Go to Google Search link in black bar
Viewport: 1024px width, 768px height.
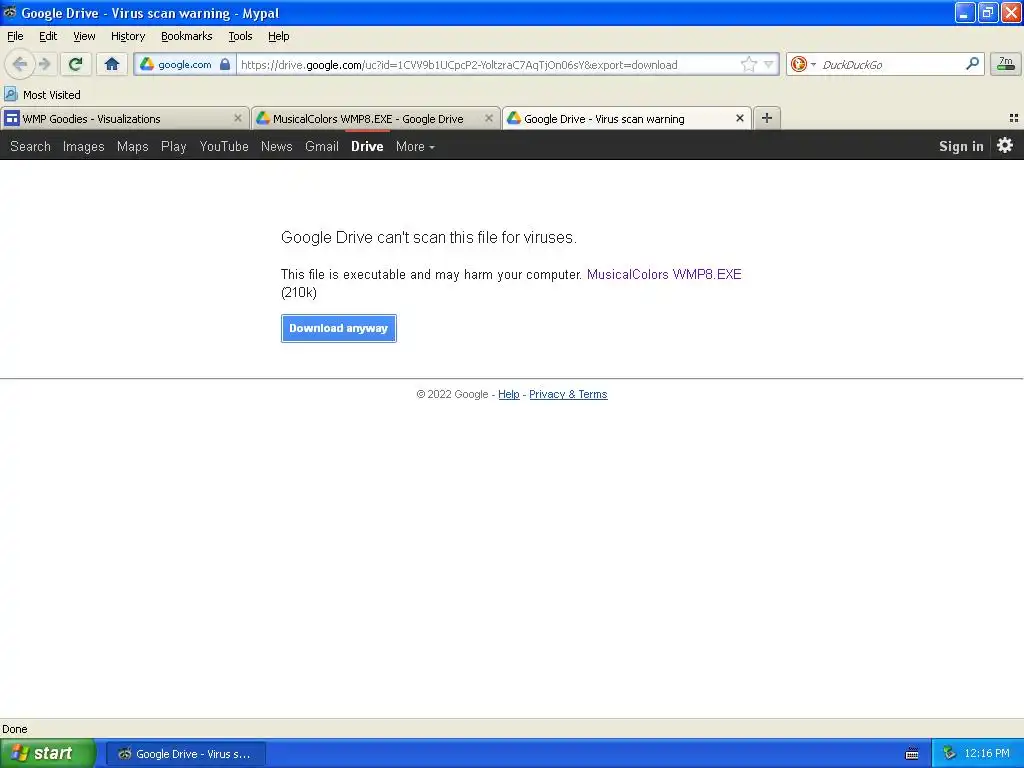(30, 146)
